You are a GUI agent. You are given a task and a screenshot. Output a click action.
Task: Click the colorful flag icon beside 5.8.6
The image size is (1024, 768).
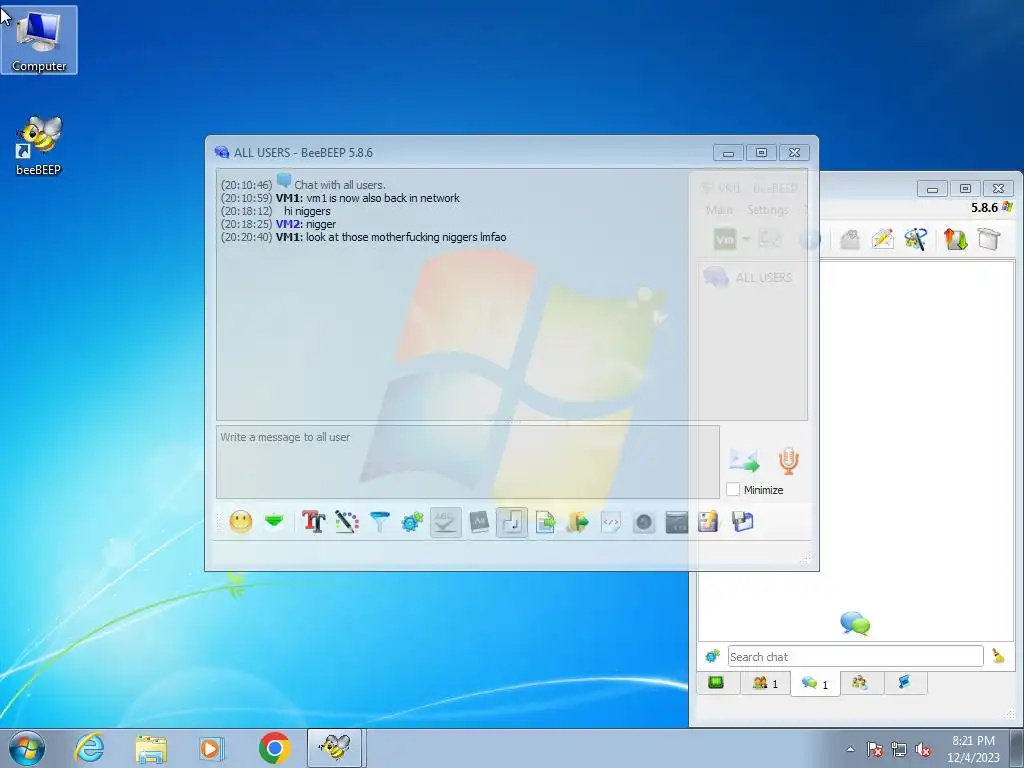point(1008,207)
